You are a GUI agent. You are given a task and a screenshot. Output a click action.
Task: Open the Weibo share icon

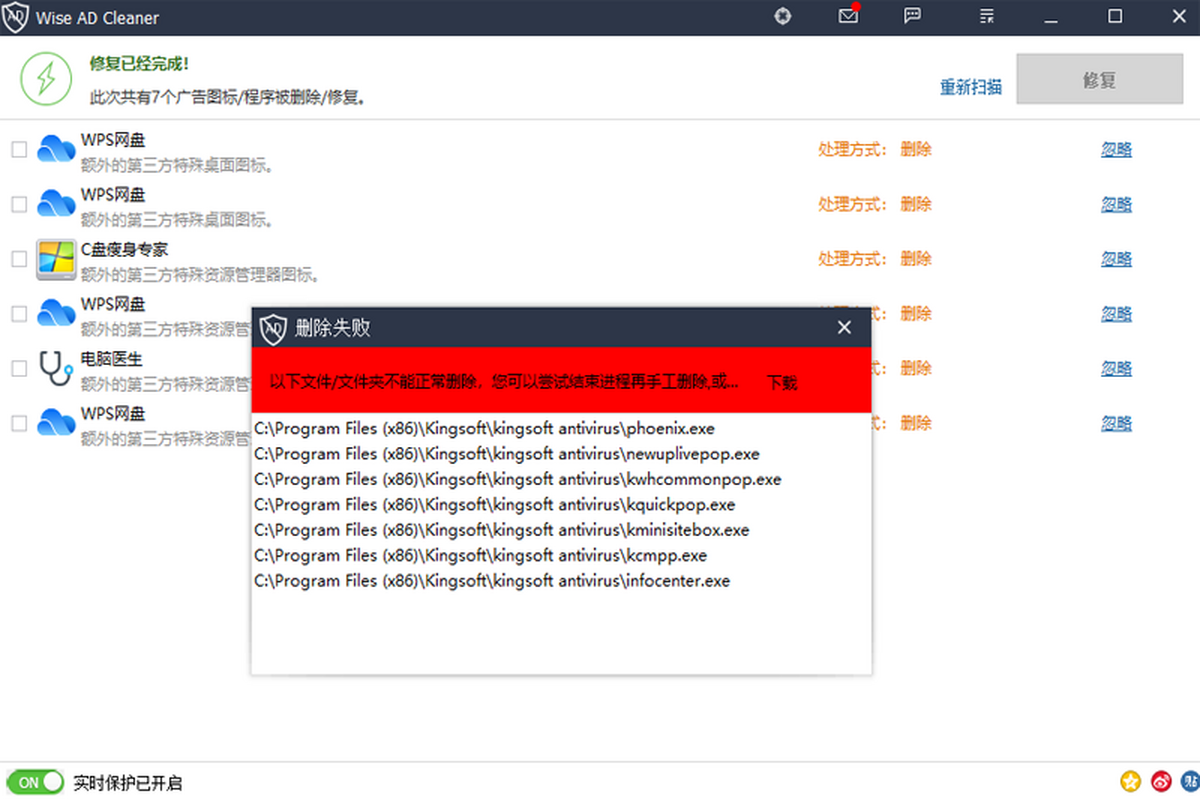1160,782
